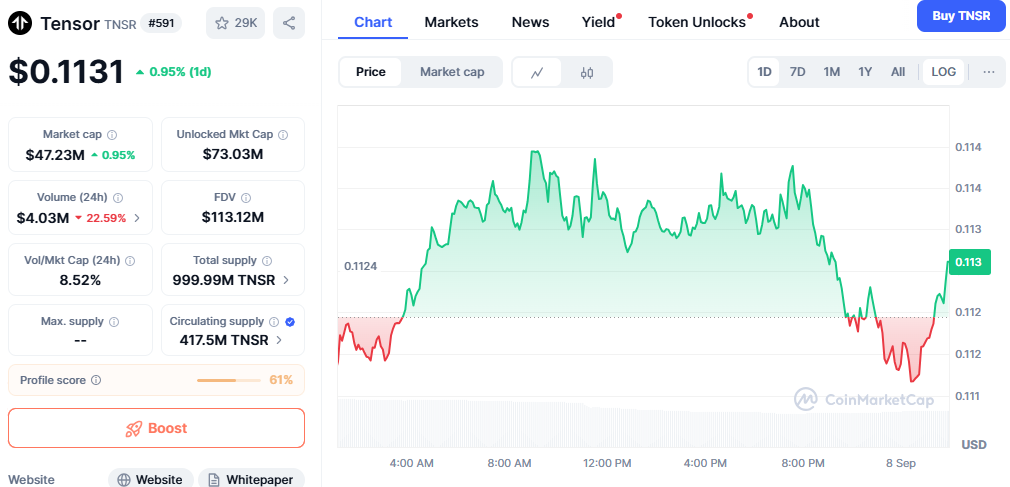The width and height of the screenshot is (1010, 487).
Task: Click Market cap info icon
Action: tap(112, 135)
